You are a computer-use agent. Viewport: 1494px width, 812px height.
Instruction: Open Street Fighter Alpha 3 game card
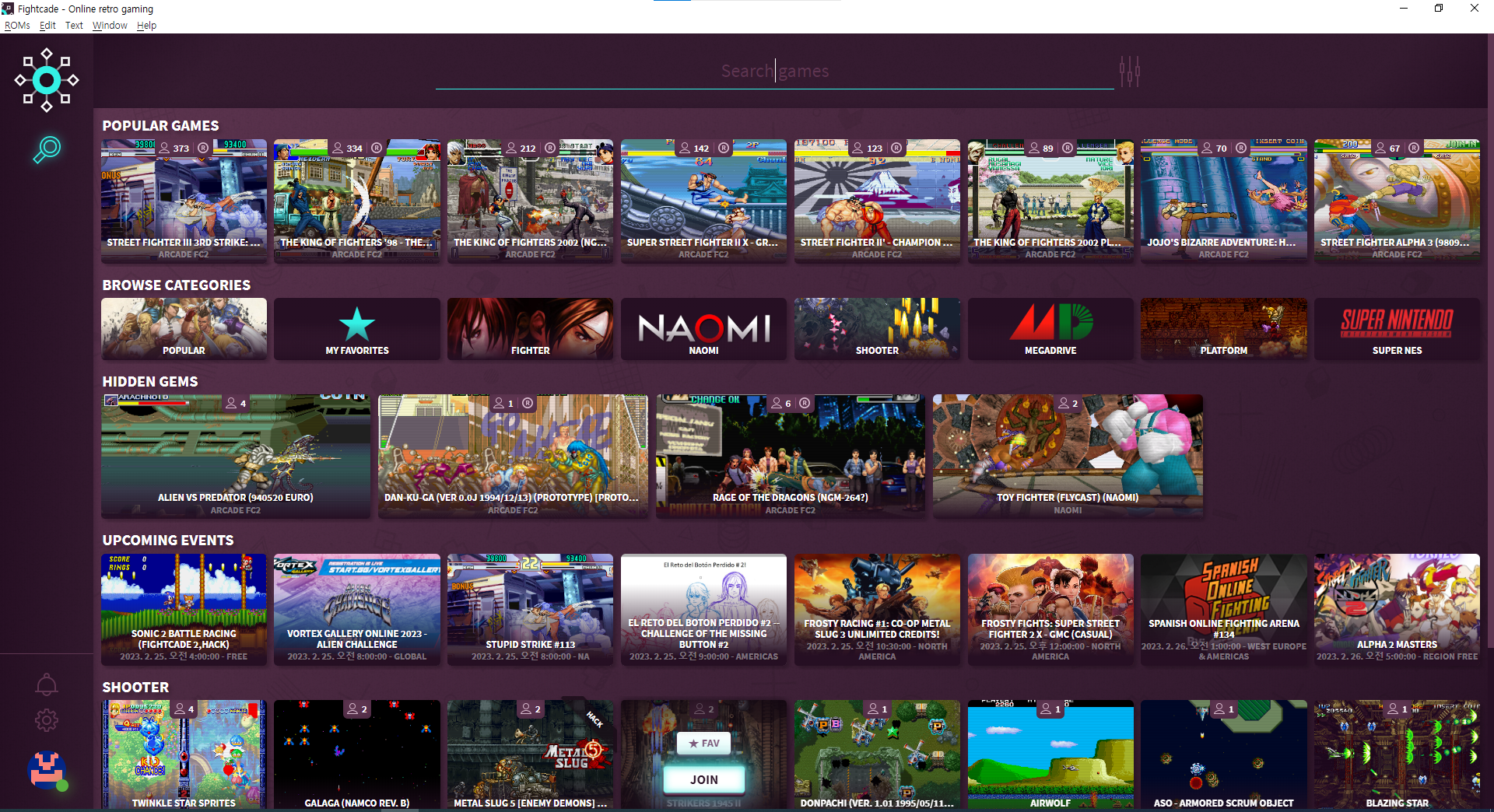click(1397, 201)
